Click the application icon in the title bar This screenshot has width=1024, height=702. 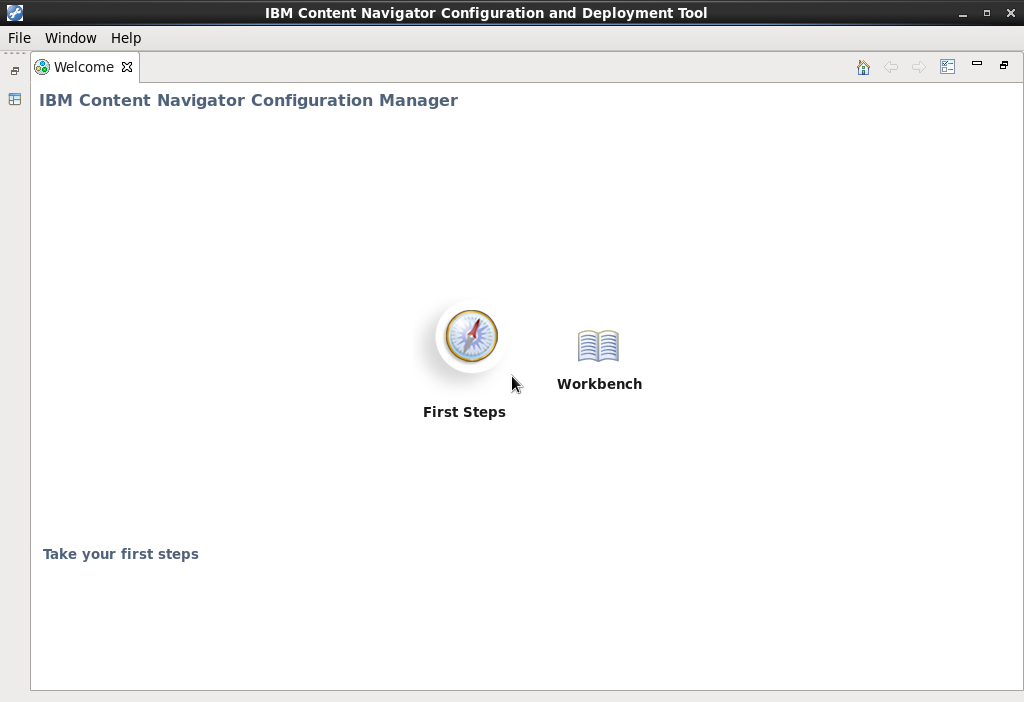(x=14, y=12)
